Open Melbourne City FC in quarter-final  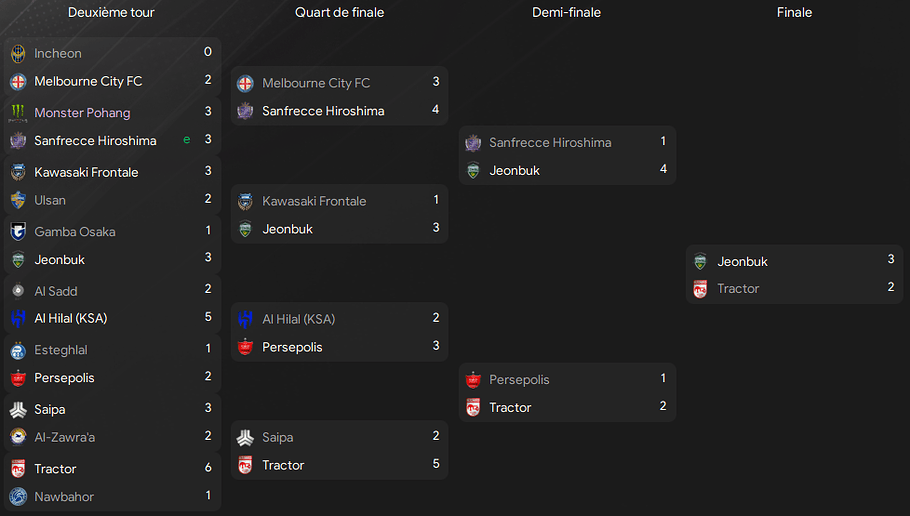315,83
